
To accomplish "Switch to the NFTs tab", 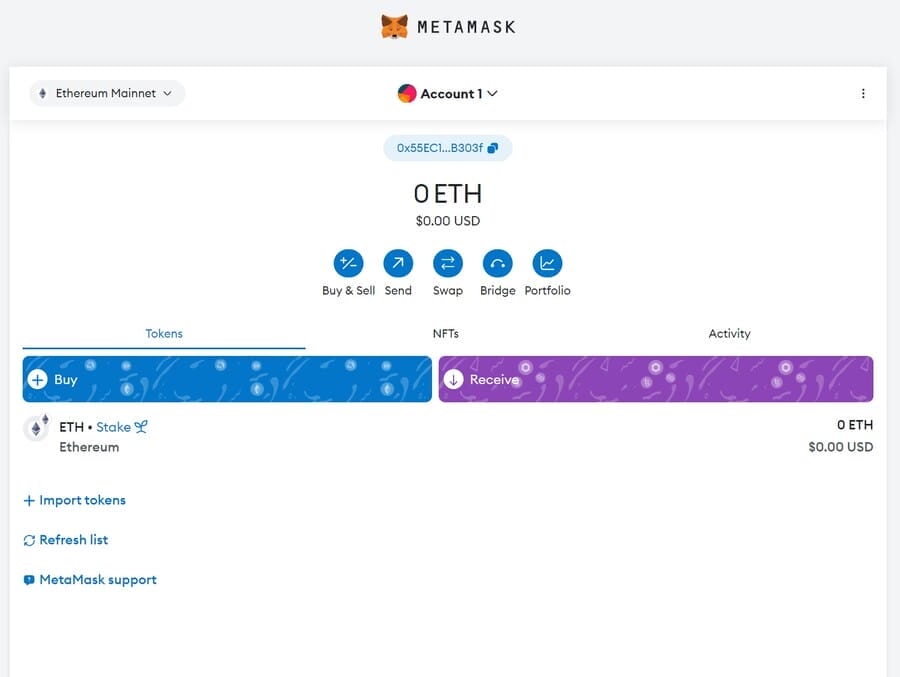I will point(446,333).
